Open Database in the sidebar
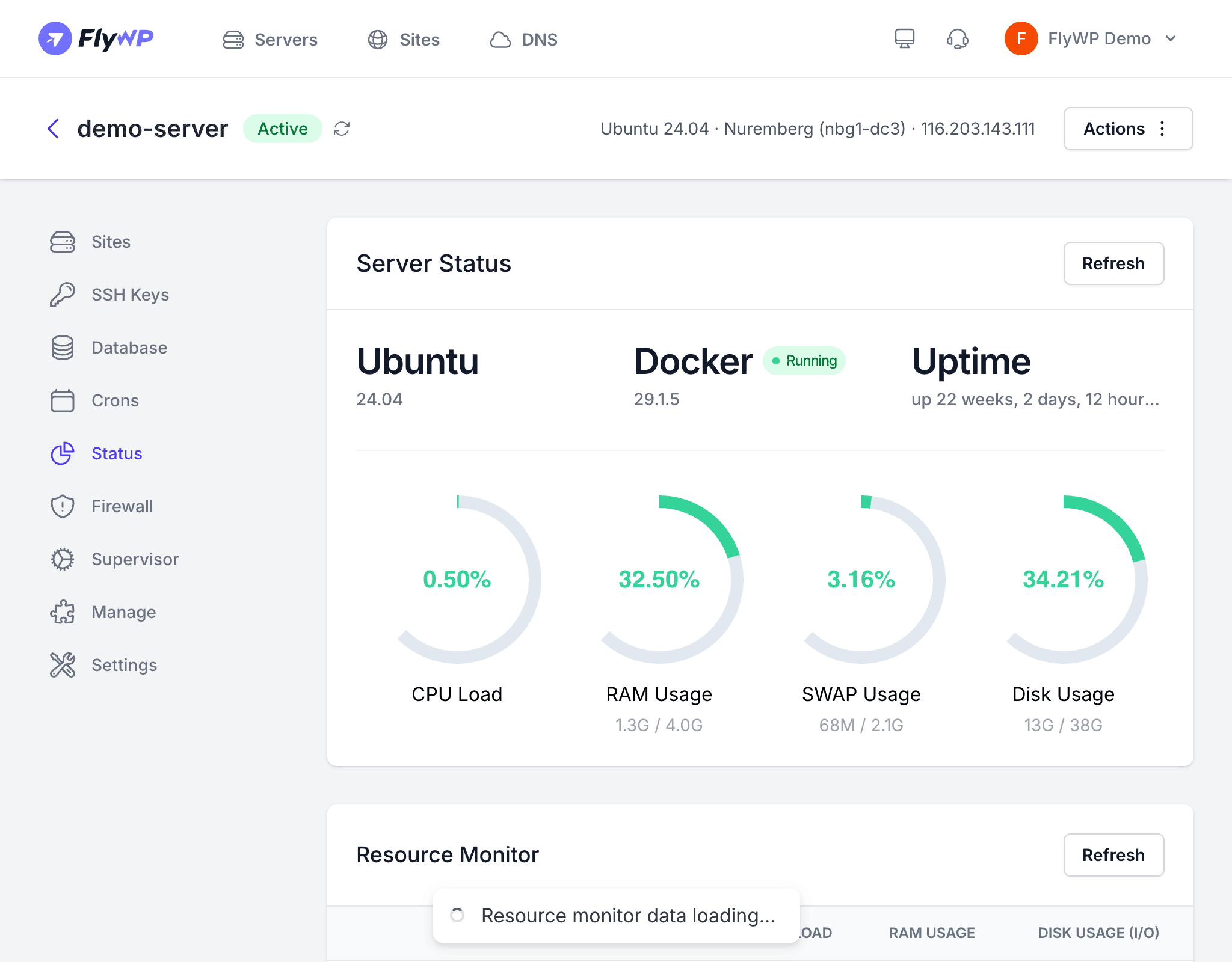 point(129,348)
